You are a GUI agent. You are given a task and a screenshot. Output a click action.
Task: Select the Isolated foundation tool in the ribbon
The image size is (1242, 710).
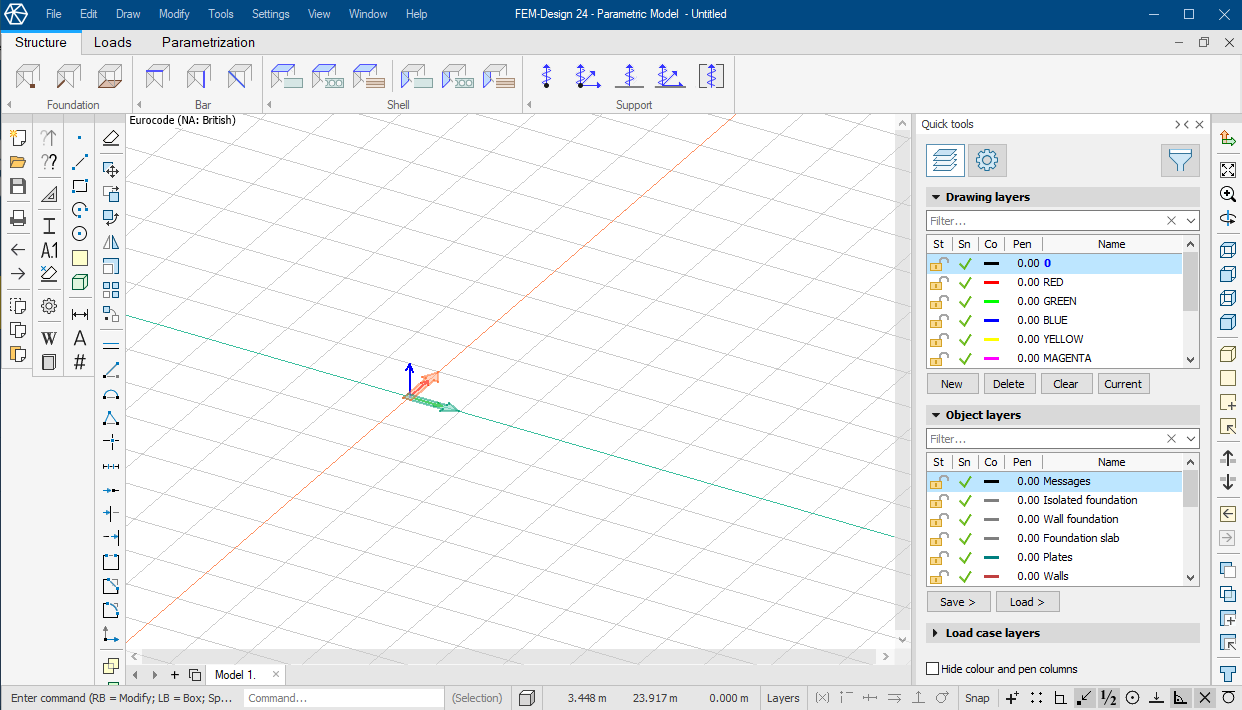(x=28, y=77)
